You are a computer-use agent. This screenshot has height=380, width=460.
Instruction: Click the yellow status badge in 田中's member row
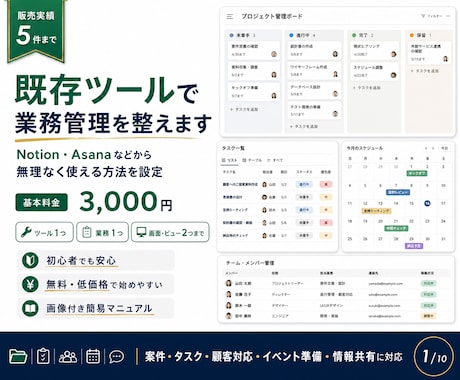tap(428, 316)
